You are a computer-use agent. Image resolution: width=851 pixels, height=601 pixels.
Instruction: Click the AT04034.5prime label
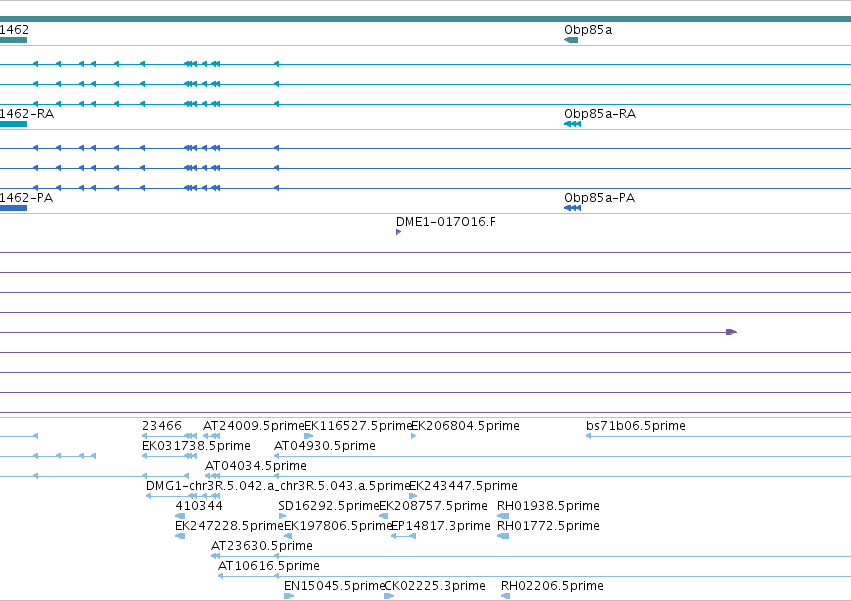(256, 466)
